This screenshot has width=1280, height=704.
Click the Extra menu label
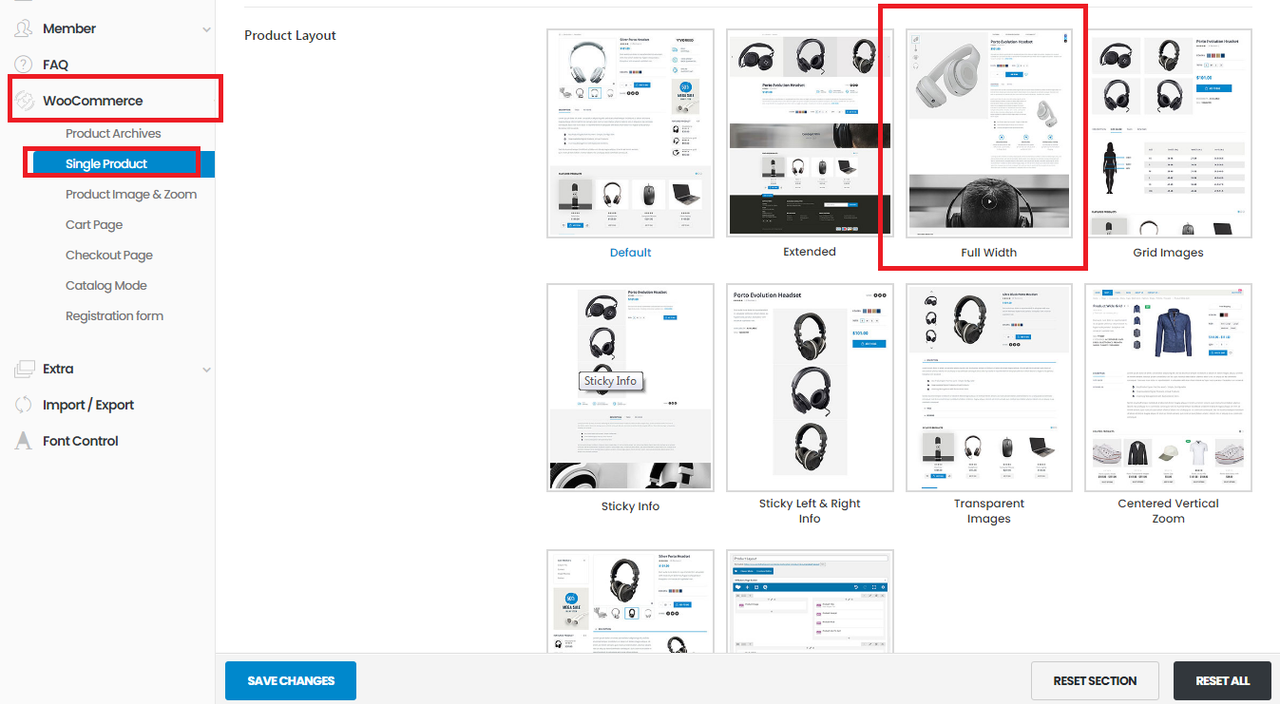coord(58,369)
